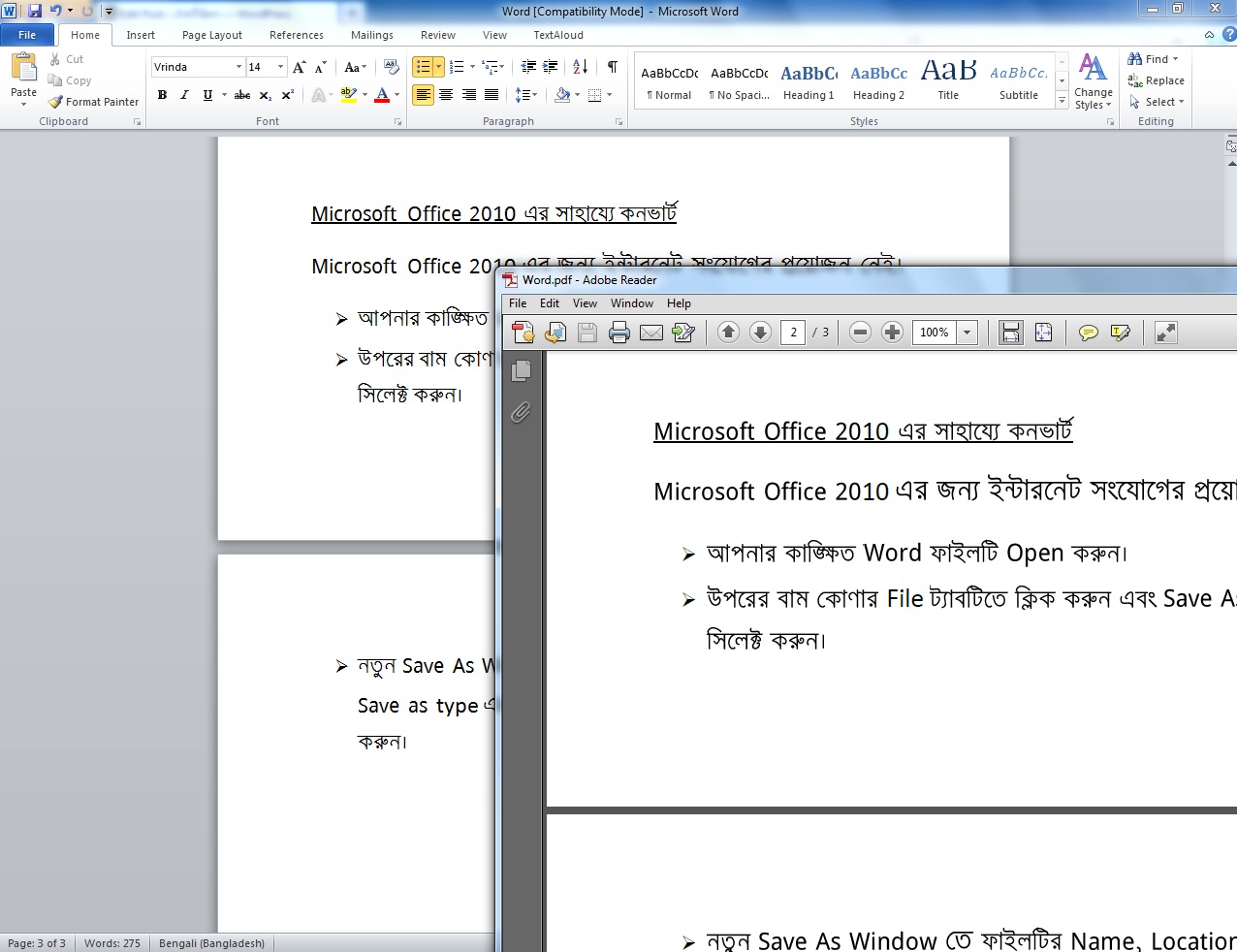Click Bengali (Bangladesh) language in status bar

(x=211, y=943)
